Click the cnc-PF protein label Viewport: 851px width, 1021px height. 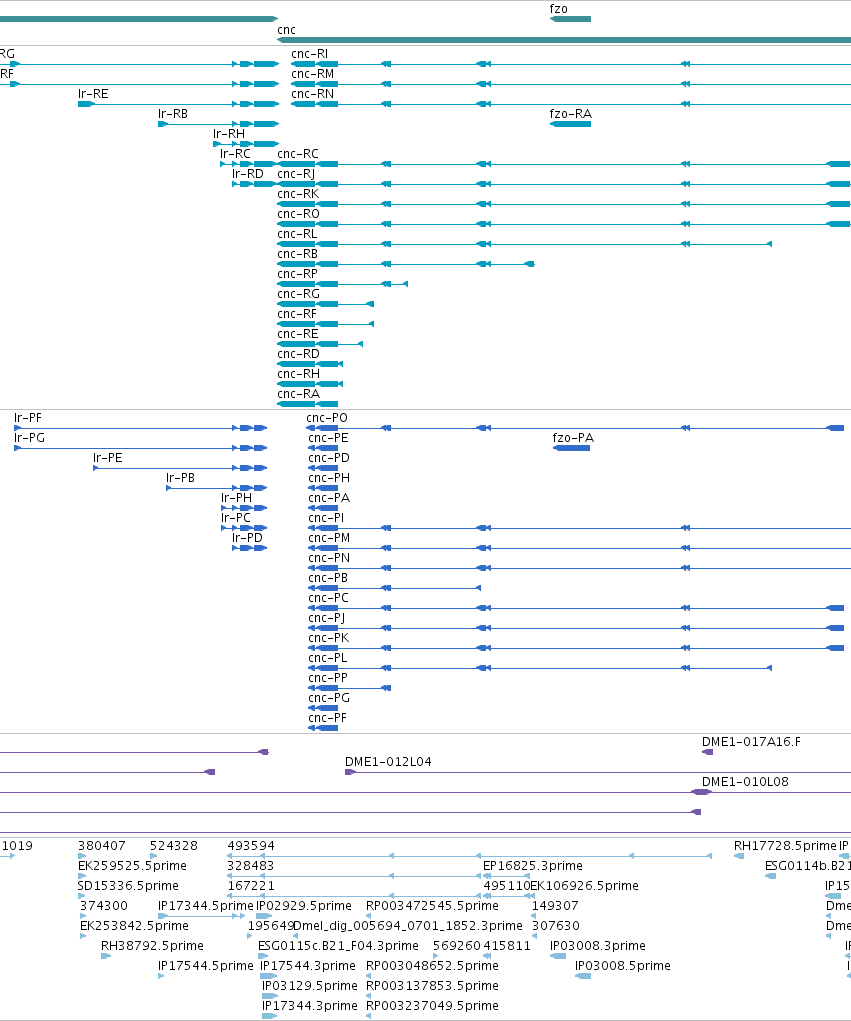pyautogui.click(x=328, y=718)
